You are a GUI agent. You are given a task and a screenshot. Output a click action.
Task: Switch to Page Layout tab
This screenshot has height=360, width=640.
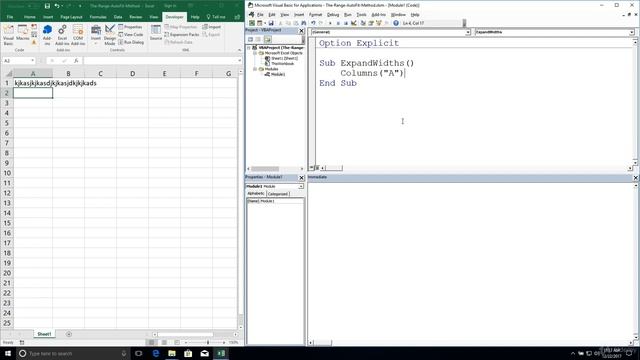71,17
